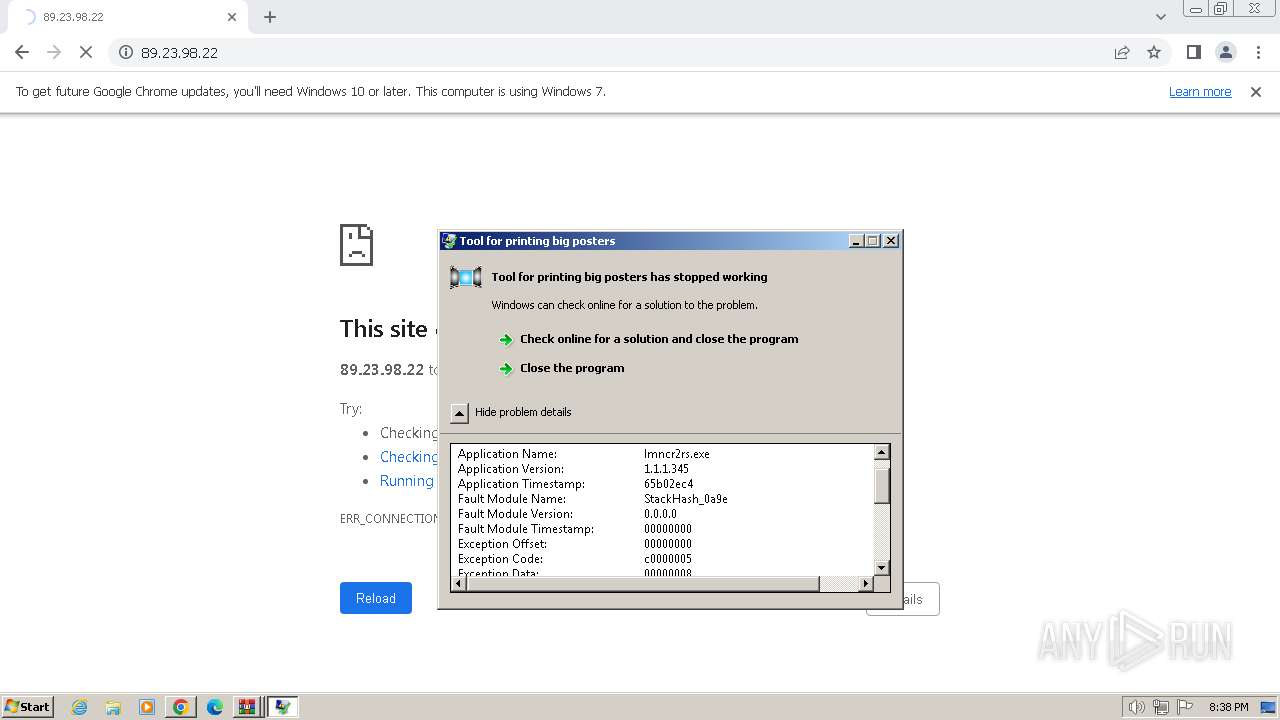Choose Close the program option
Viewport: 1280px width, 720px height.
click(x=572, y=368)
